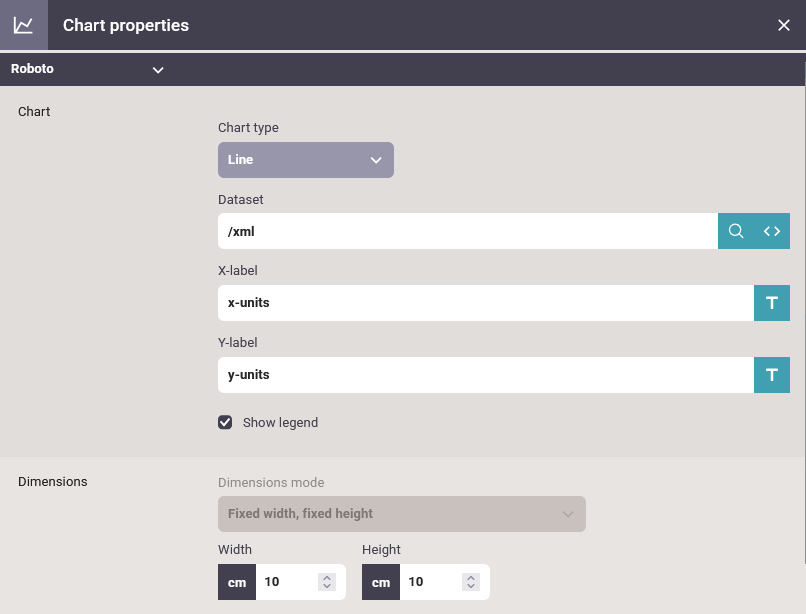Uncheck the Show legend checkbox

pyautogui.click(x=226, y=422)
